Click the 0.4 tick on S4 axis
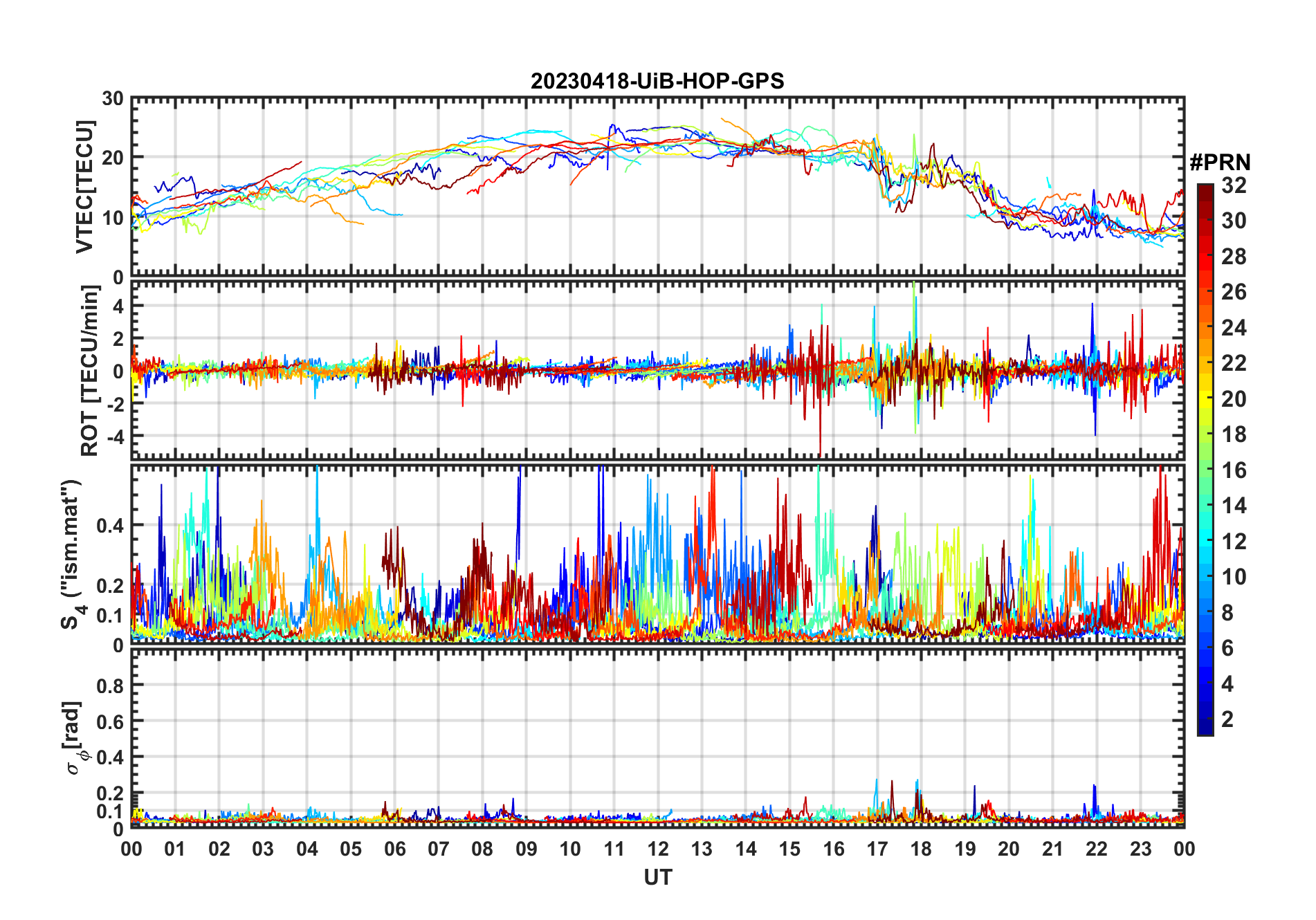 click(110, 526)
